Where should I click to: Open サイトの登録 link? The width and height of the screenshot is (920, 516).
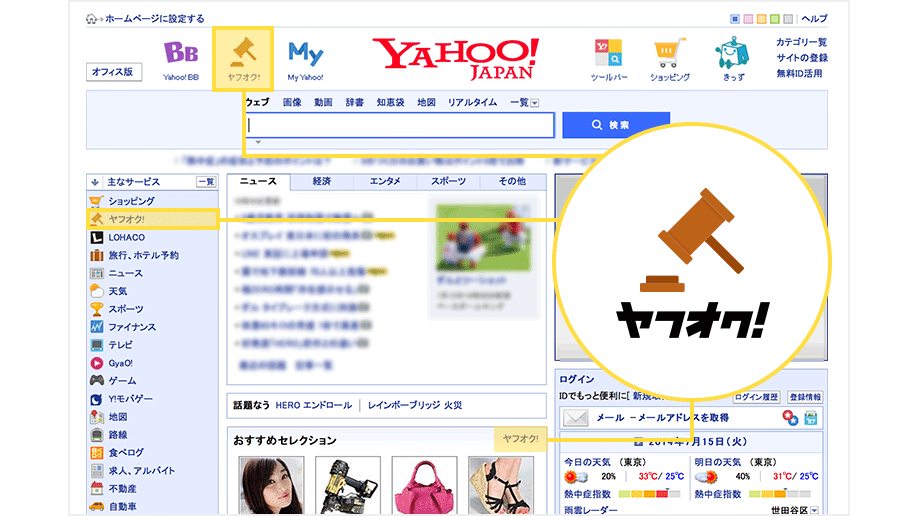click(802, 58)
